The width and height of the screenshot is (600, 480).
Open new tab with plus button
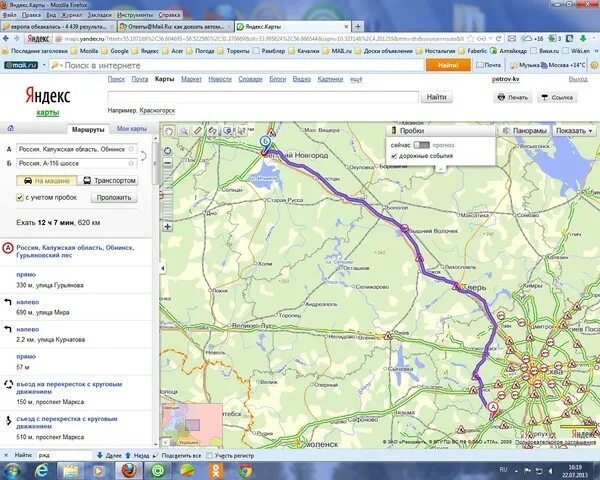tap(358, 26)
